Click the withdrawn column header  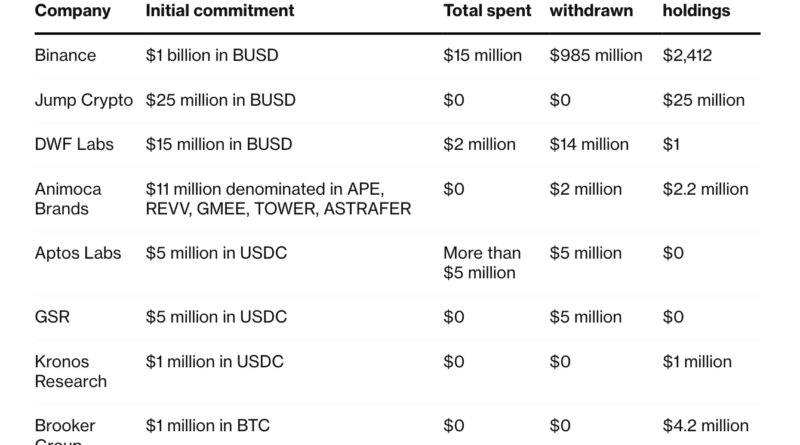click(x=590, y=12)
